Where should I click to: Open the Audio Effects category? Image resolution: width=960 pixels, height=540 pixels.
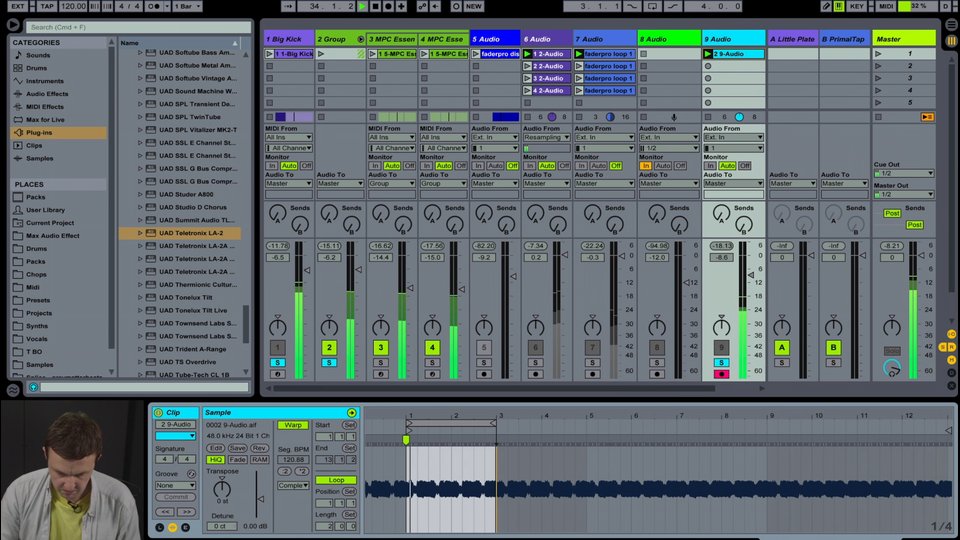click(x=47, y=94)
